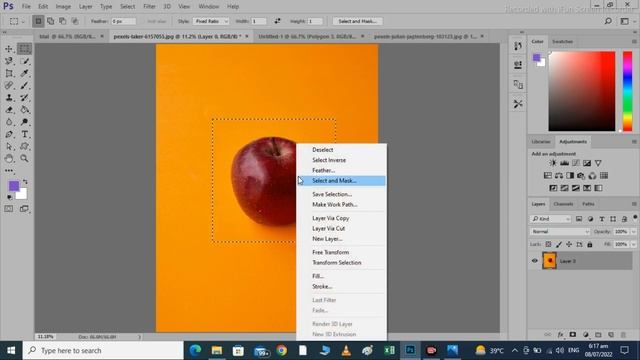Add a Vibrance adjustment triangle icon
640x360 pixels.
(598, 163)
